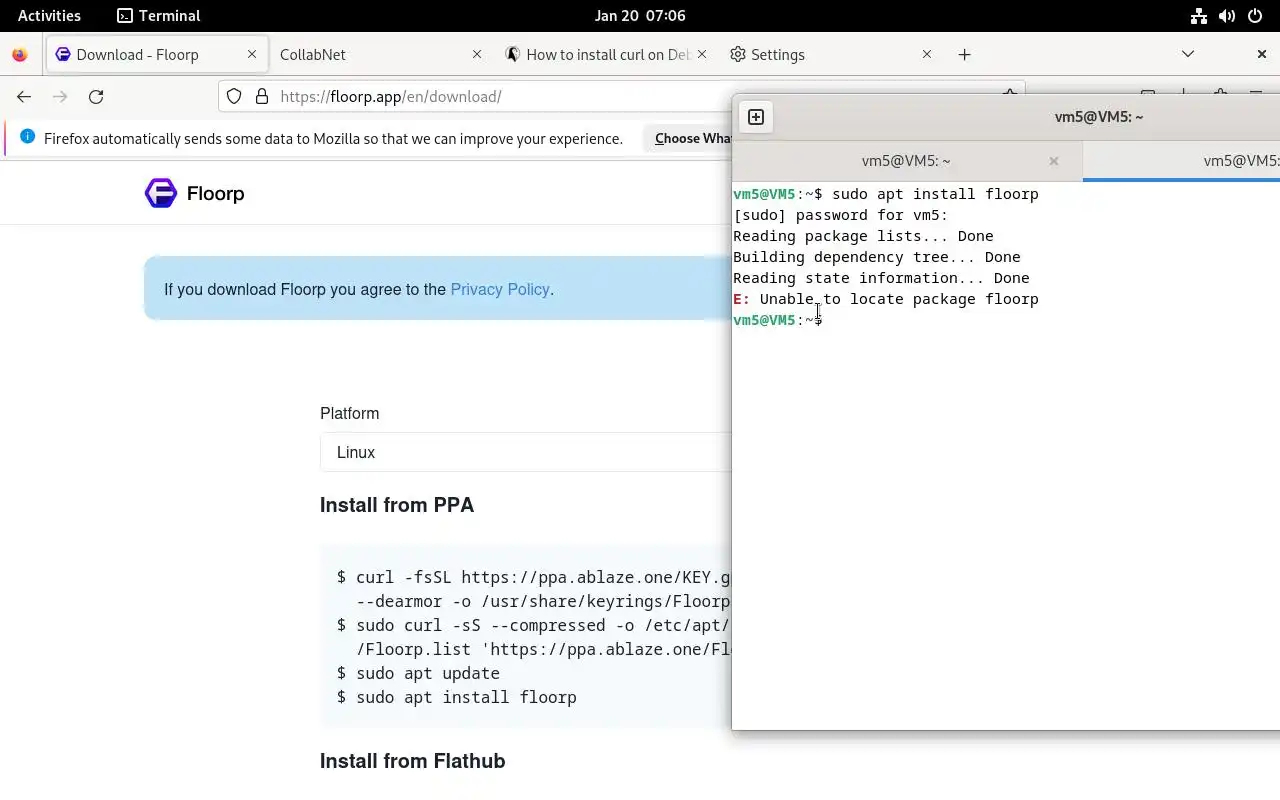Click the terminal title vm5@VM5: ~
Viewport: 1280px width, 800px height.
pos(1098,117)
